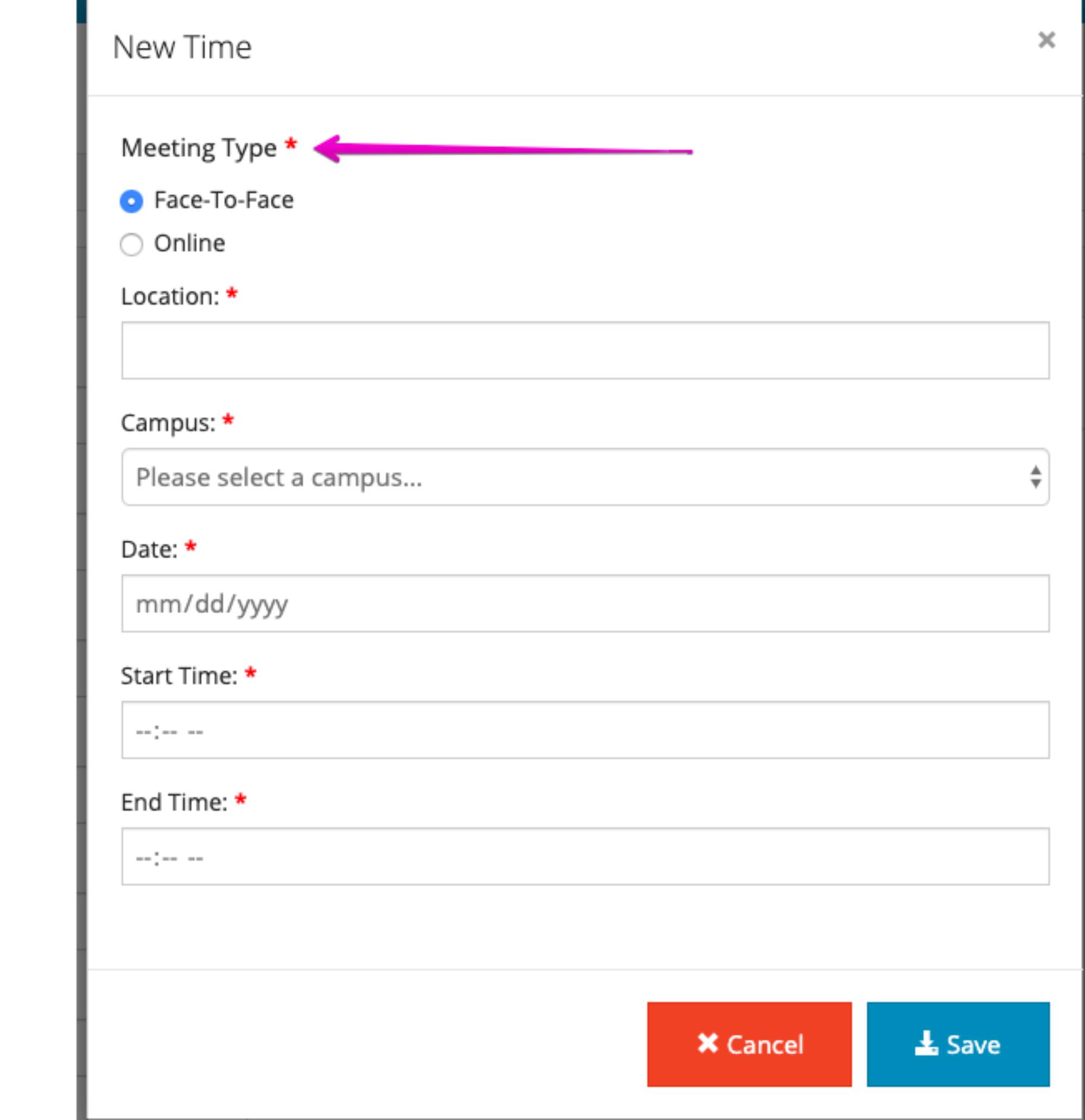1085x1120 pixels.
Task: Click the 'Date:' field label
Action: click(x=149, y=550)
